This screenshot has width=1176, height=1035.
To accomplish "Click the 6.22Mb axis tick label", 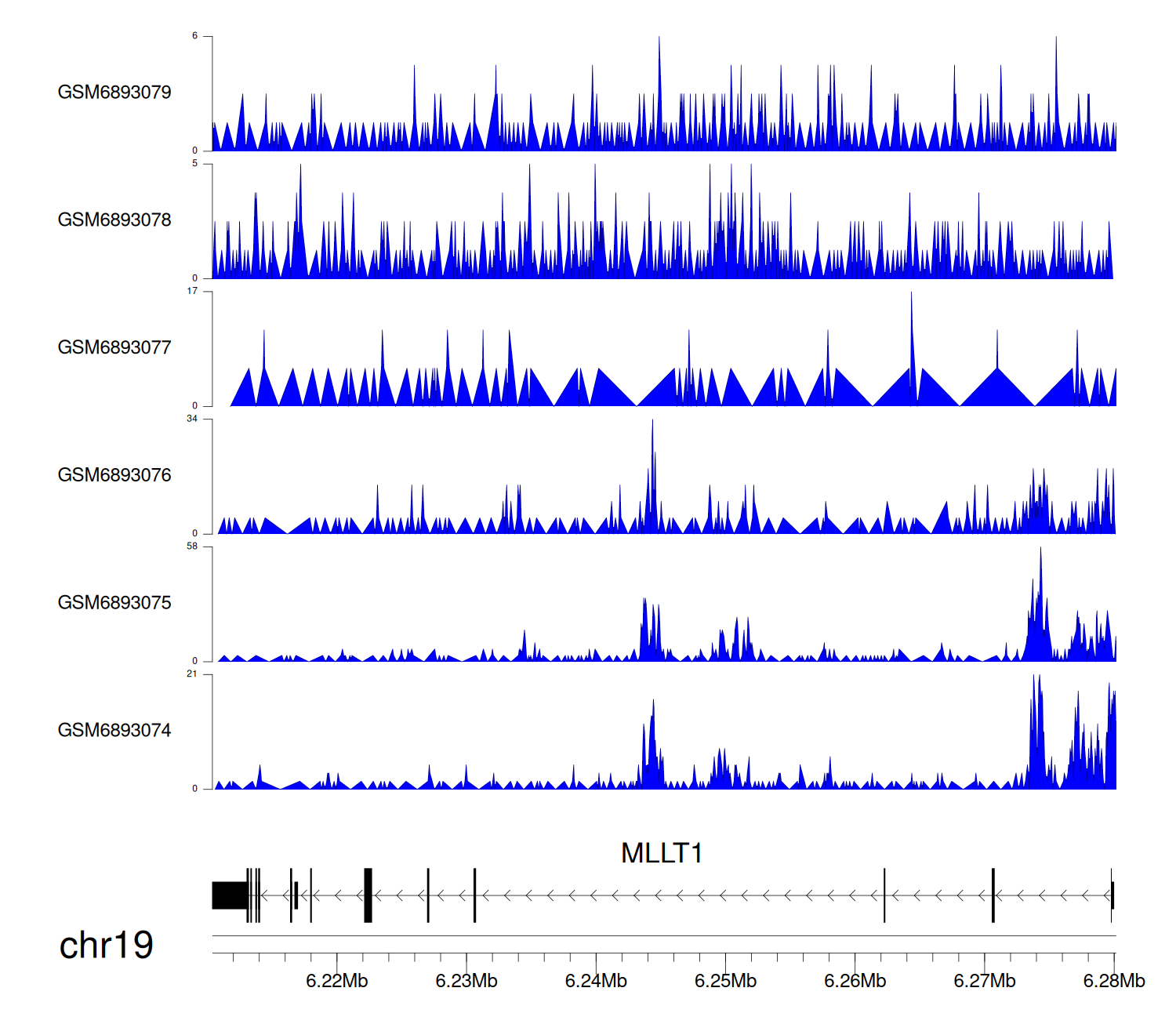I will pyautogui.click(x=337, y=981).
